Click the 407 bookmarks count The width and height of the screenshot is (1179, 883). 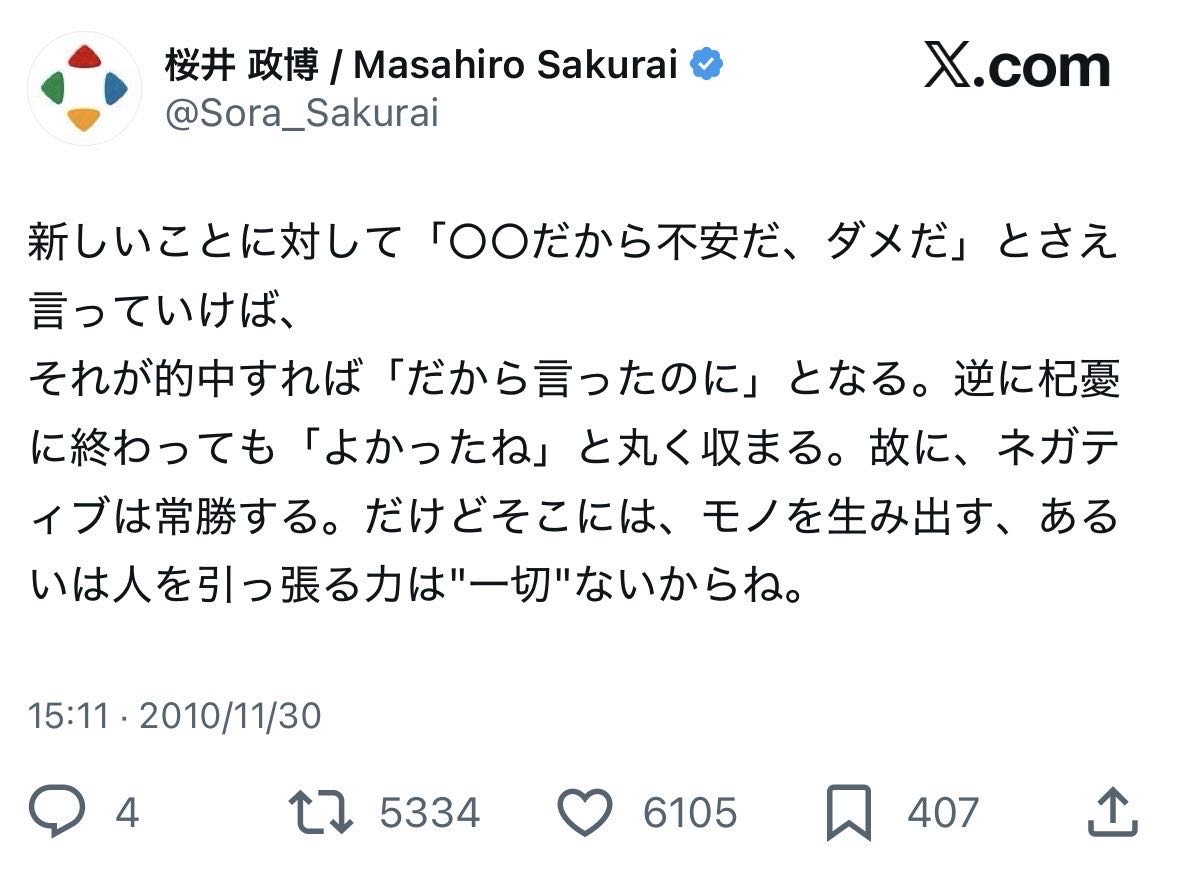point(942,813)
